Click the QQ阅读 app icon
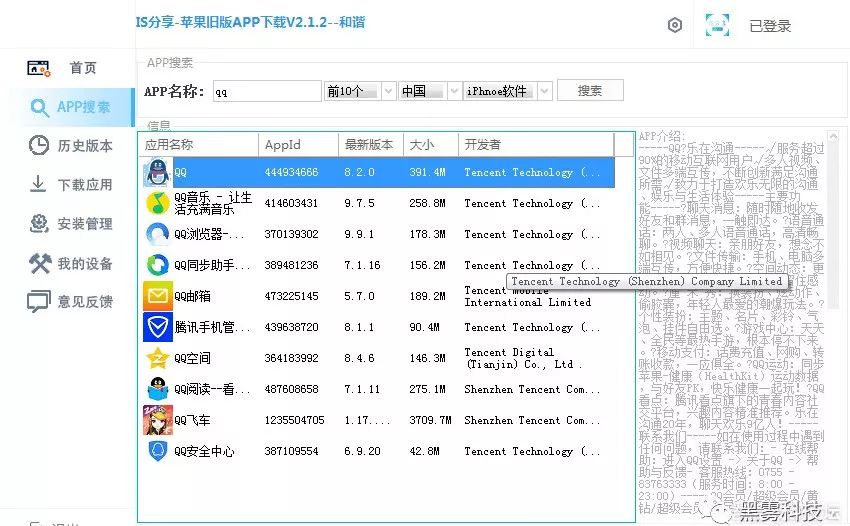This screenshot has width=850, height=526. click(158, 389)
